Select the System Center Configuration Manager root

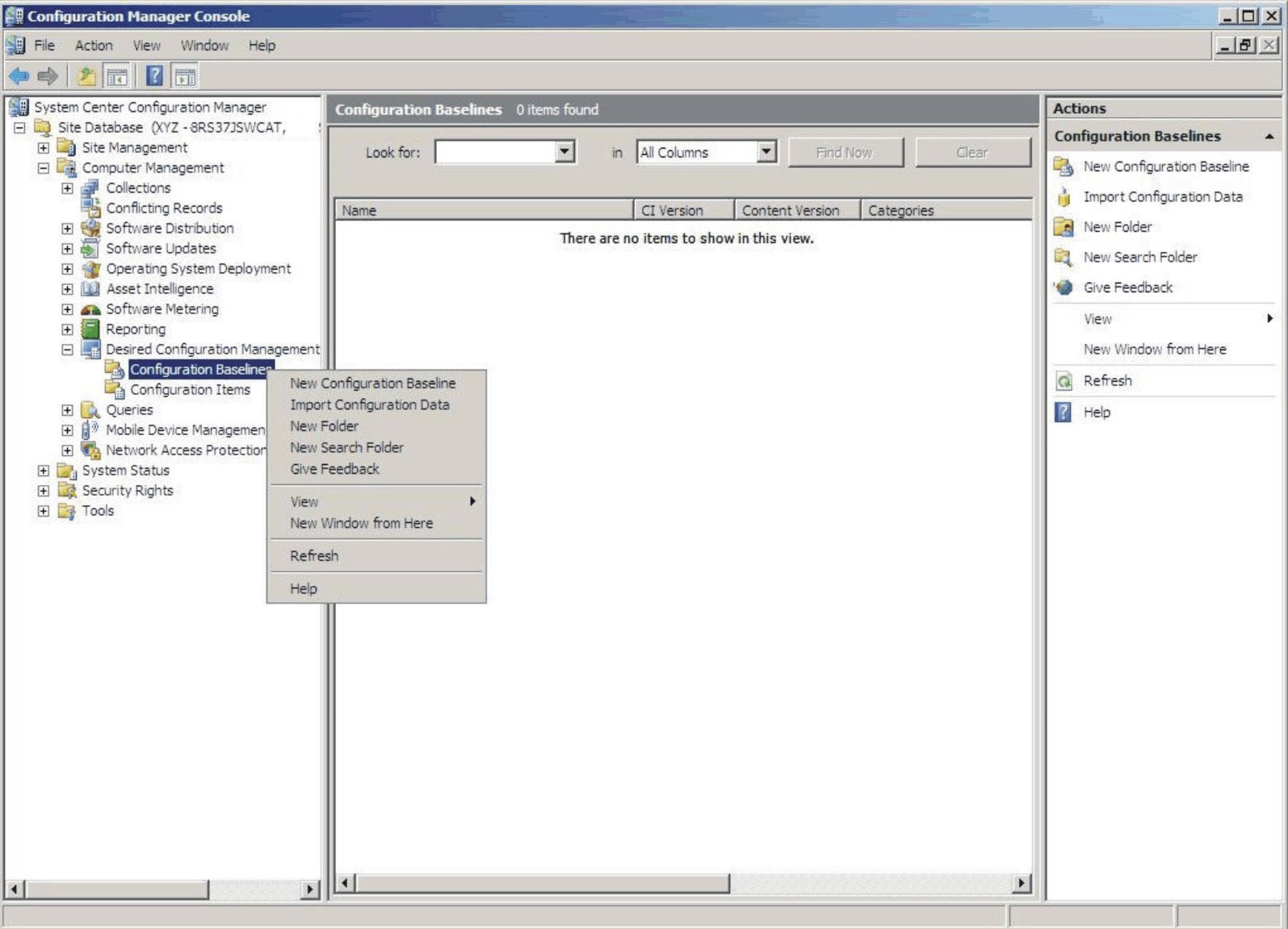pos(150,107)
